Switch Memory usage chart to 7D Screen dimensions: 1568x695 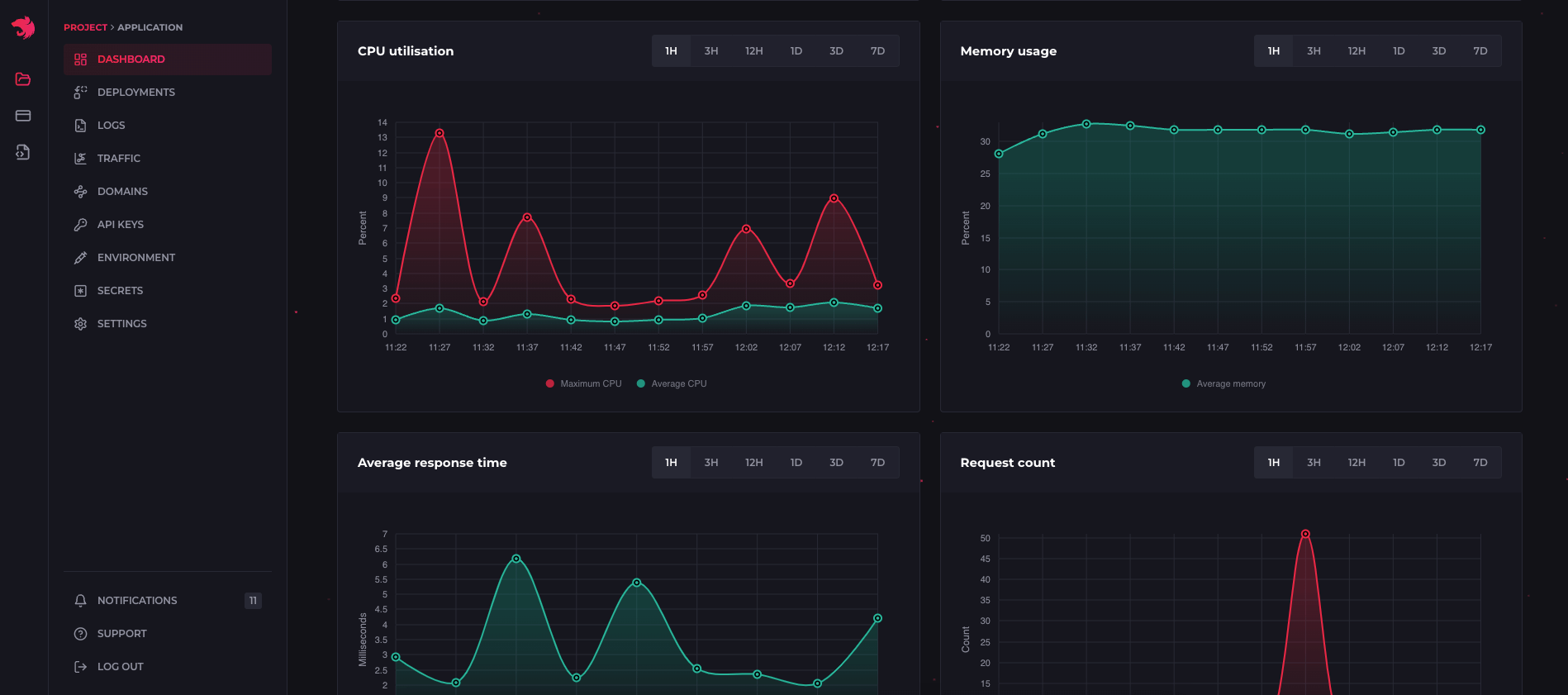point(1480,51)
